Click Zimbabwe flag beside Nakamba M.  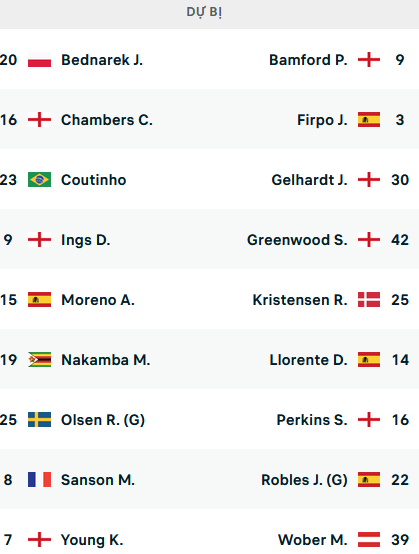point(39,360)
